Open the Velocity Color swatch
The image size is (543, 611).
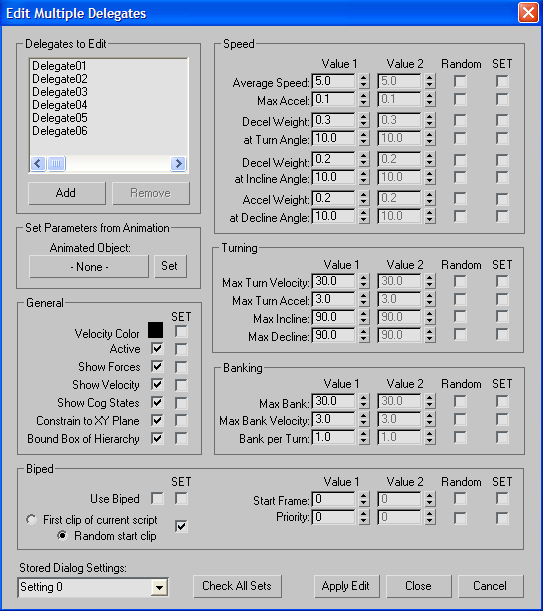155,330
